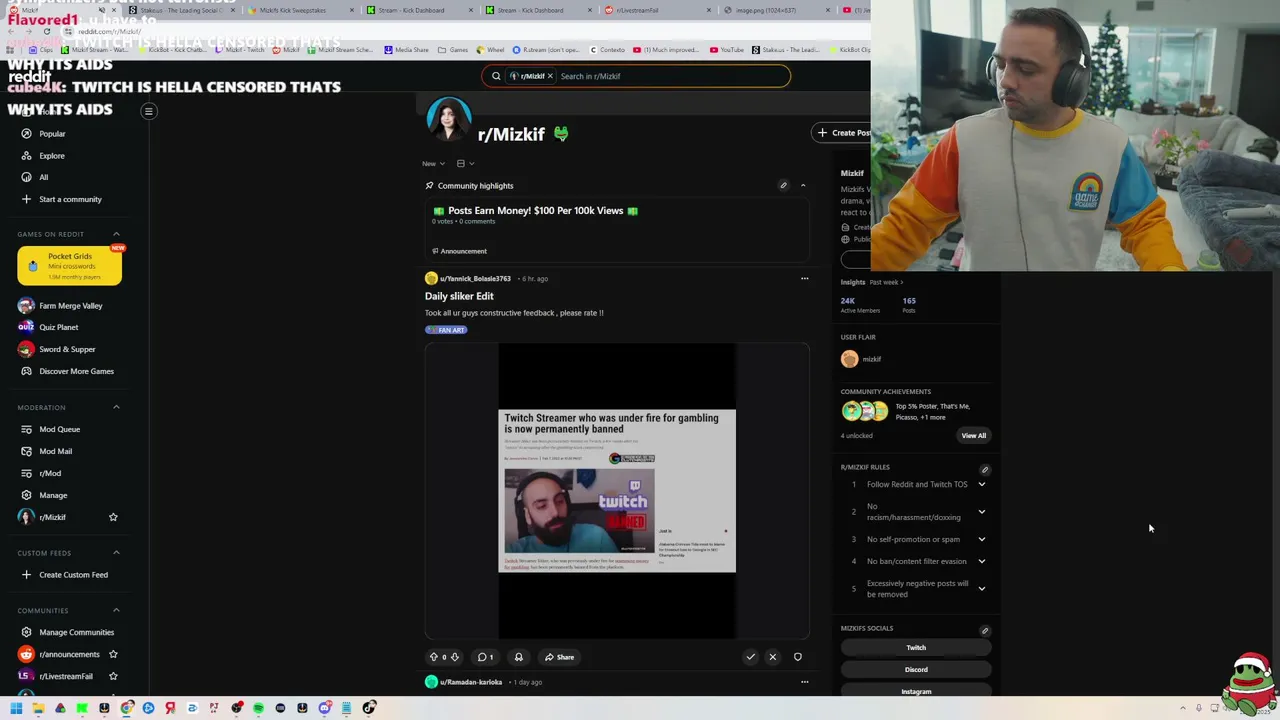Open comments on Daily sliker Edit post
1280x720 pixels.
click(485, 657)
